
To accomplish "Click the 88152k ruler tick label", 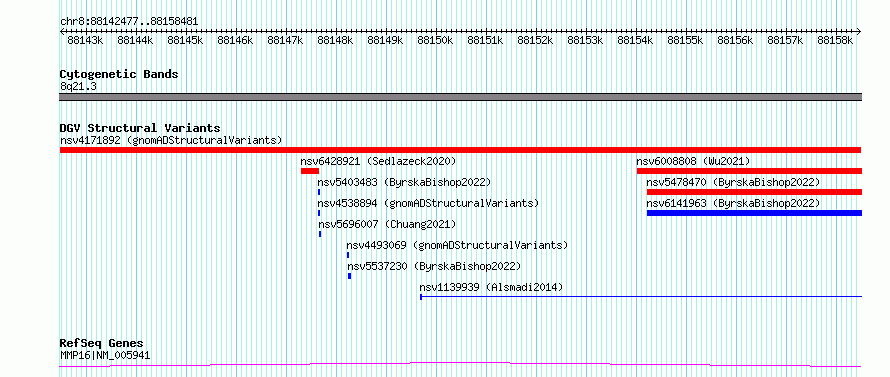I will [535, 41].
